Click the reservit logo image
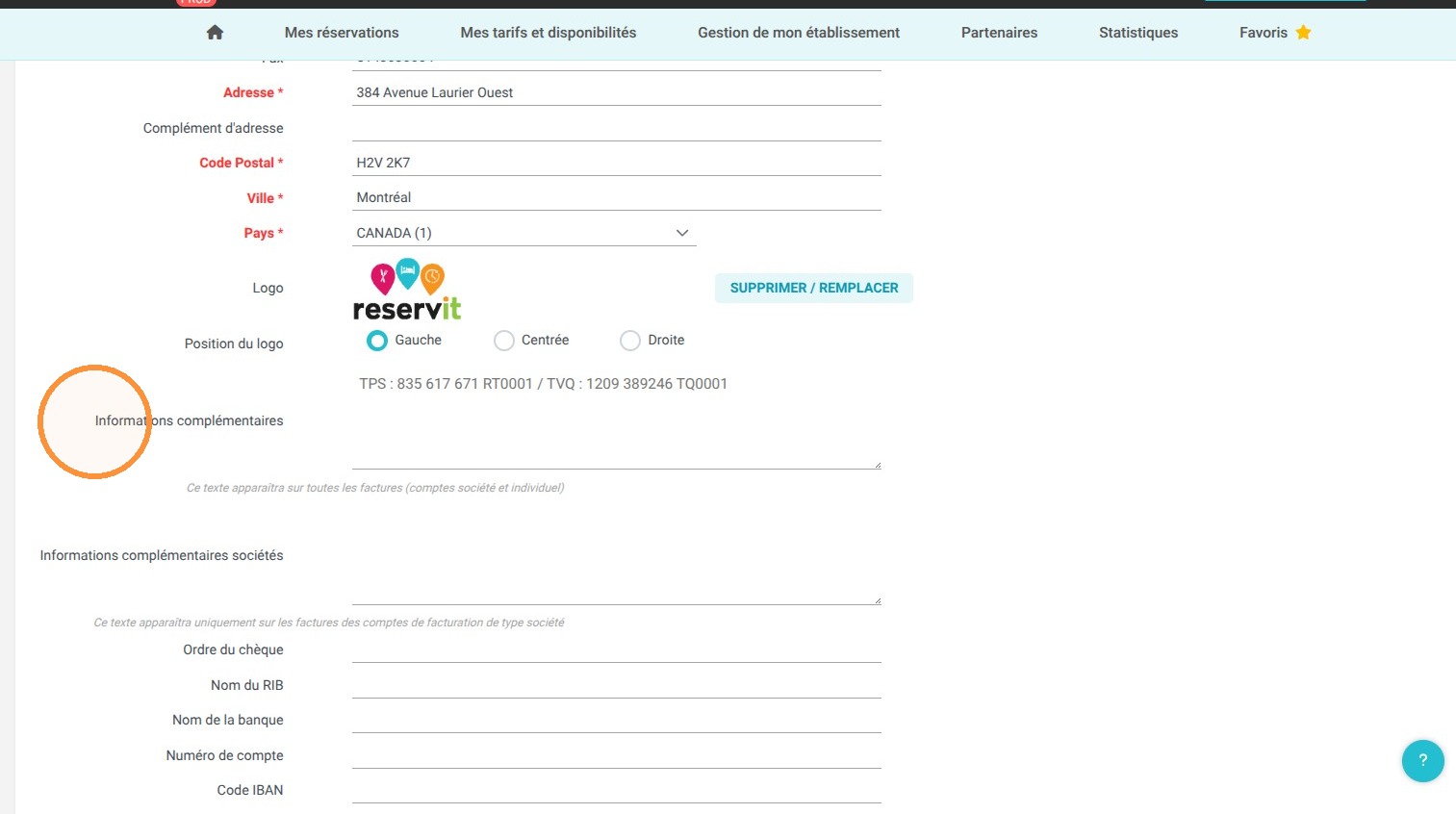 [x=407, y=290]
